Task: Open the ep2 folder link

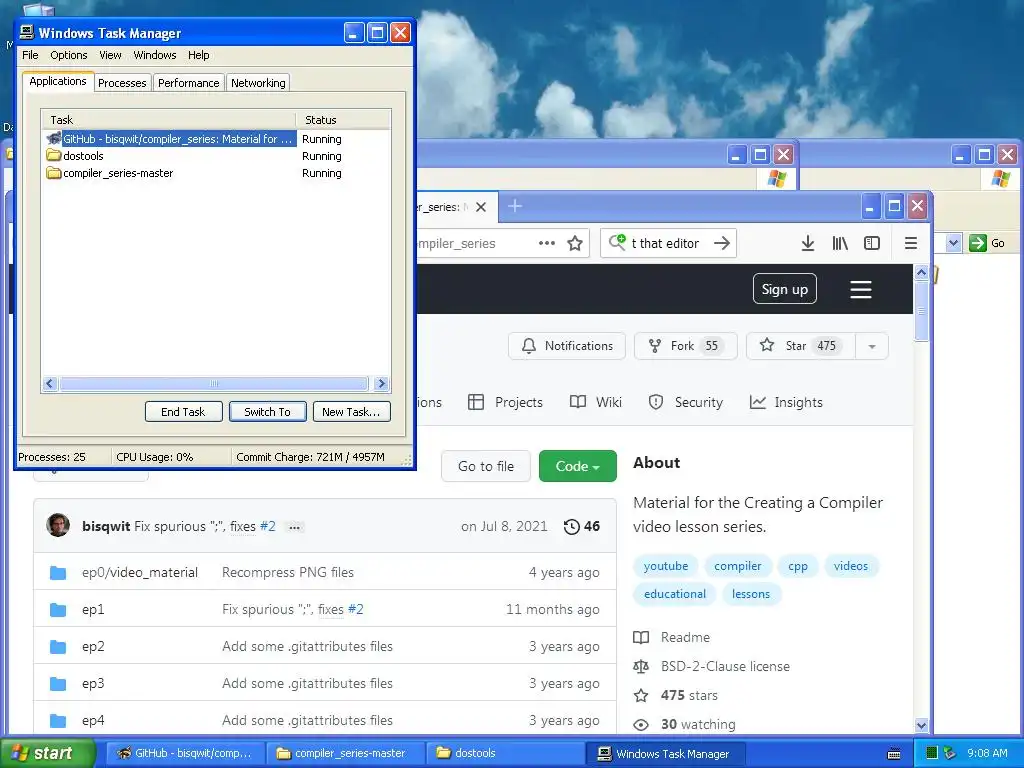Action: pyautogui.click(x=93, y=647)
